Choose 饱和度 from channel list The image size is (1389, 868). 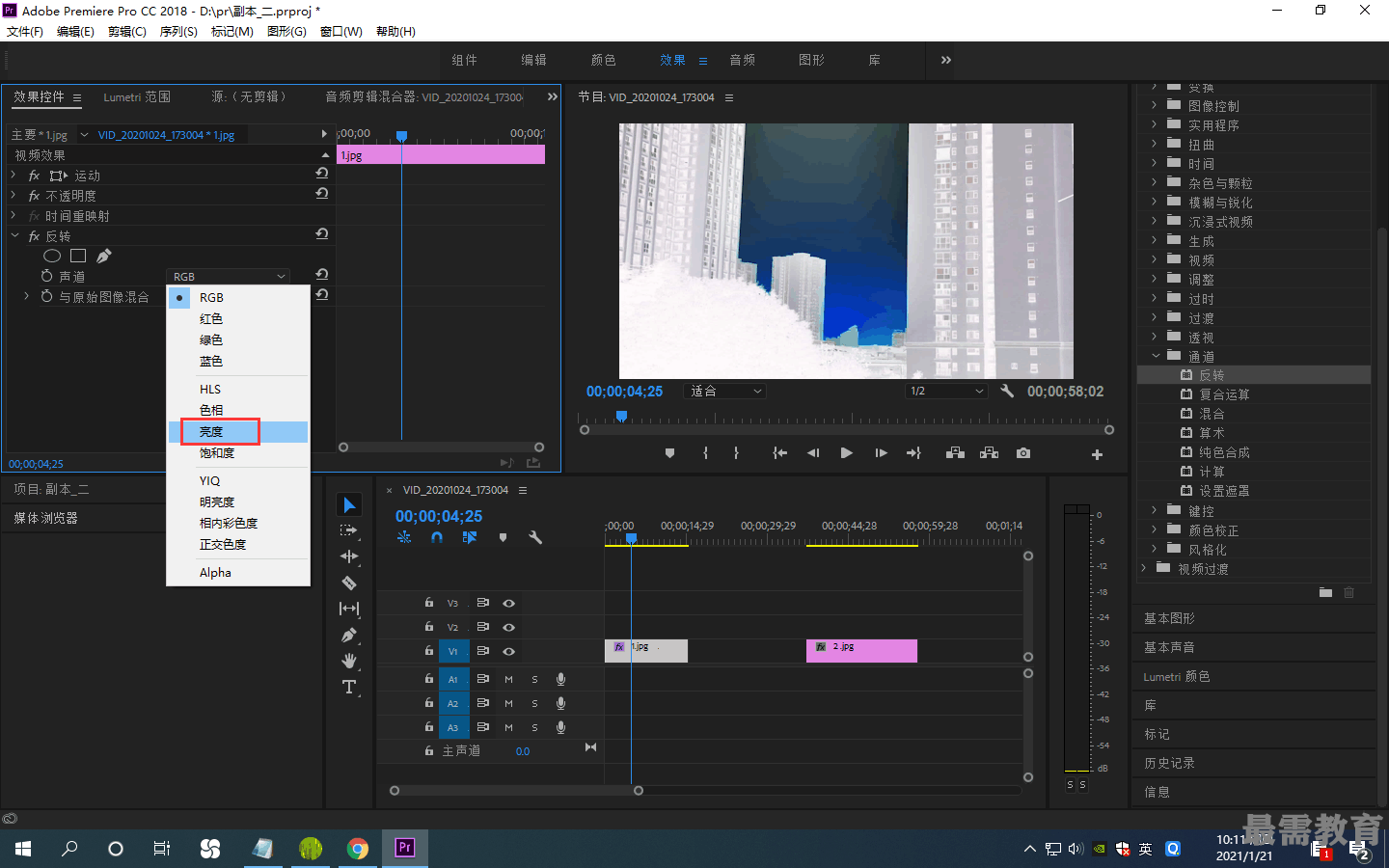(237, 452)
